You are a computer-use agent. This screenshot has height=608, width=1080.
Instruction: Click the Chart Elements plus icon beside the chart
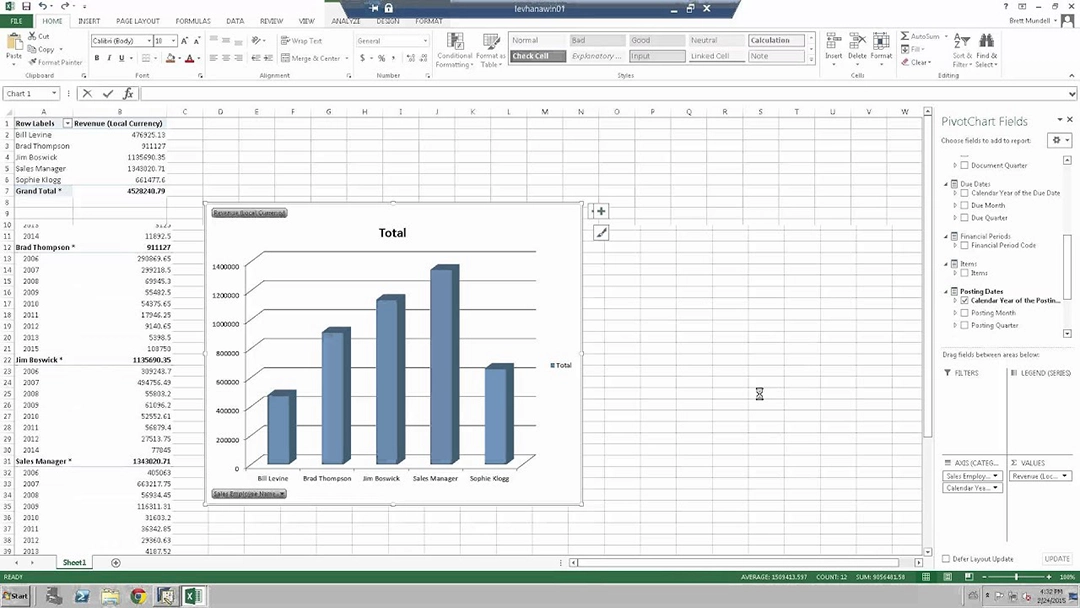coord(600,211)
